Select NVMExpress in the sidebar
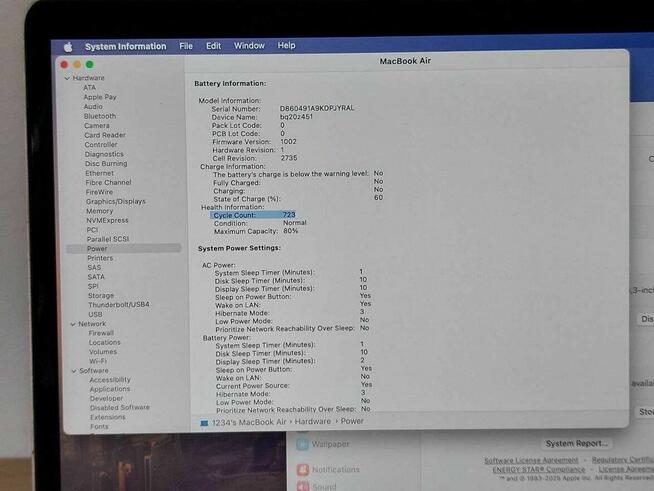654x491 pixels. tap(107, 220)
